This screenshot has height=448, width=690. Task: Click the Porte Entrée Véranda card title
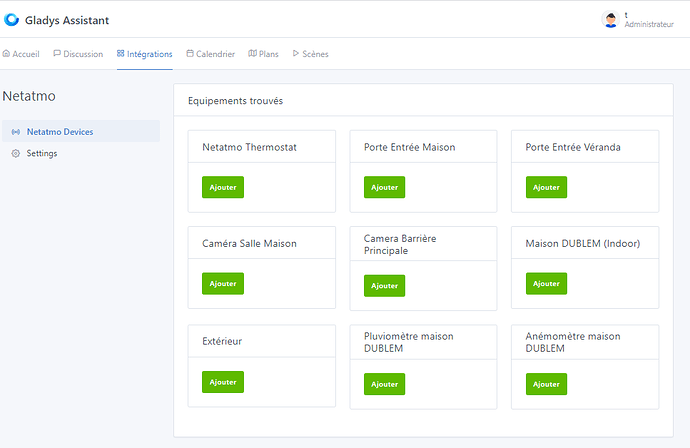pos(573,147)
